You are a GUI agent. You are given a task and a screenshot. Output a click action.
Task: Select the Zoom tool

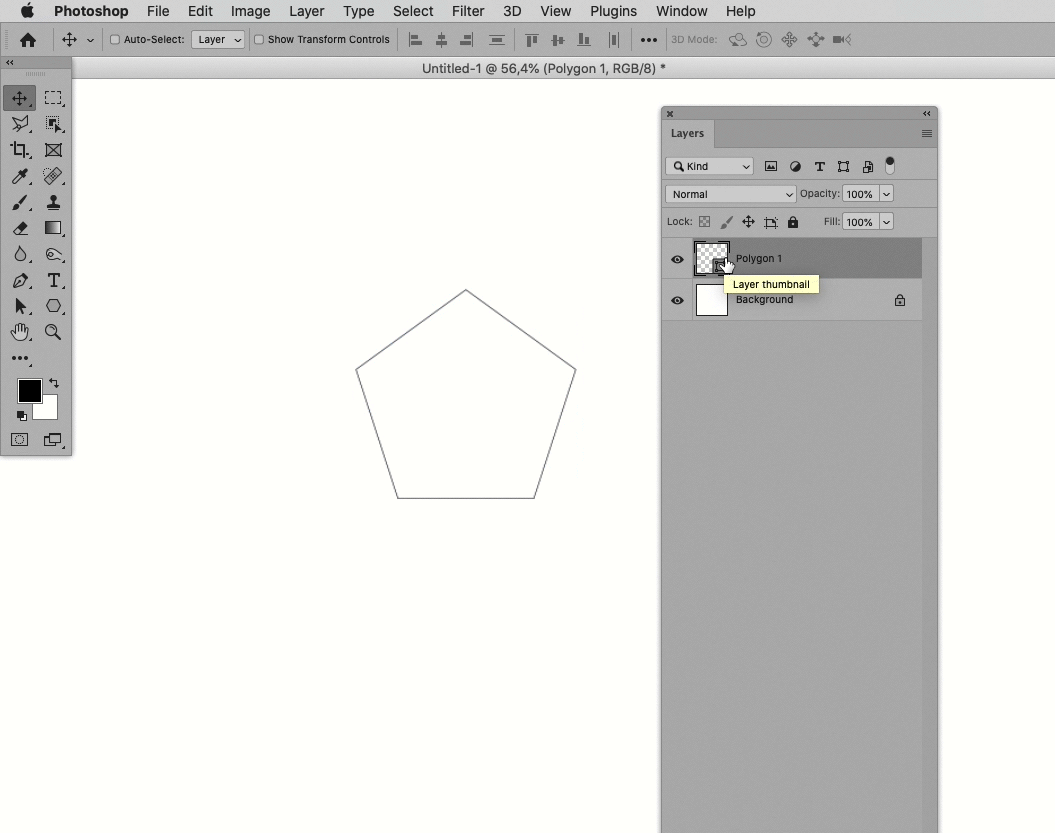click(x=53, y=332)
